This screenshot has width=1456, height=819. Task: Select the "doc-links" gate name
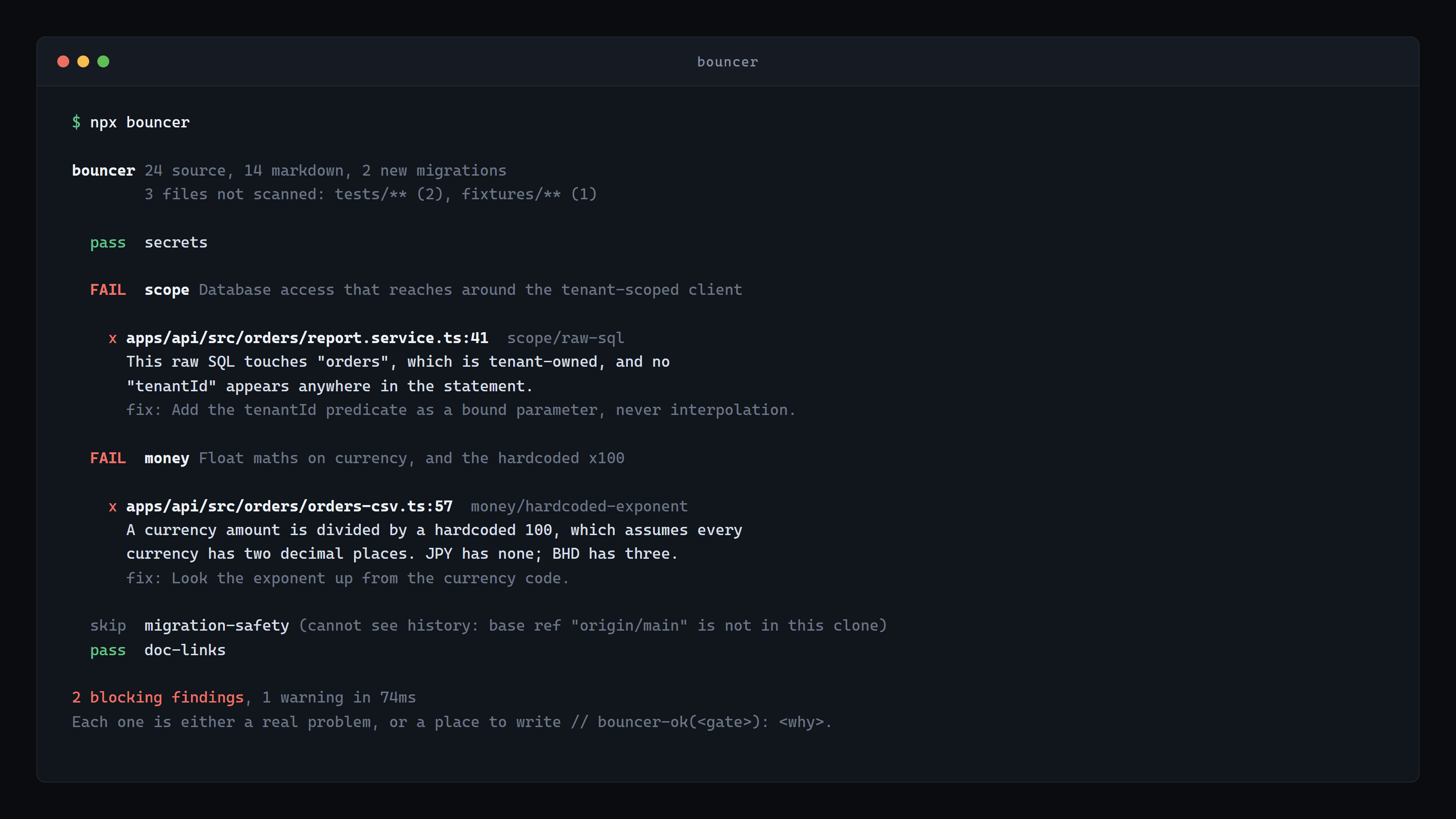point(185,651)
